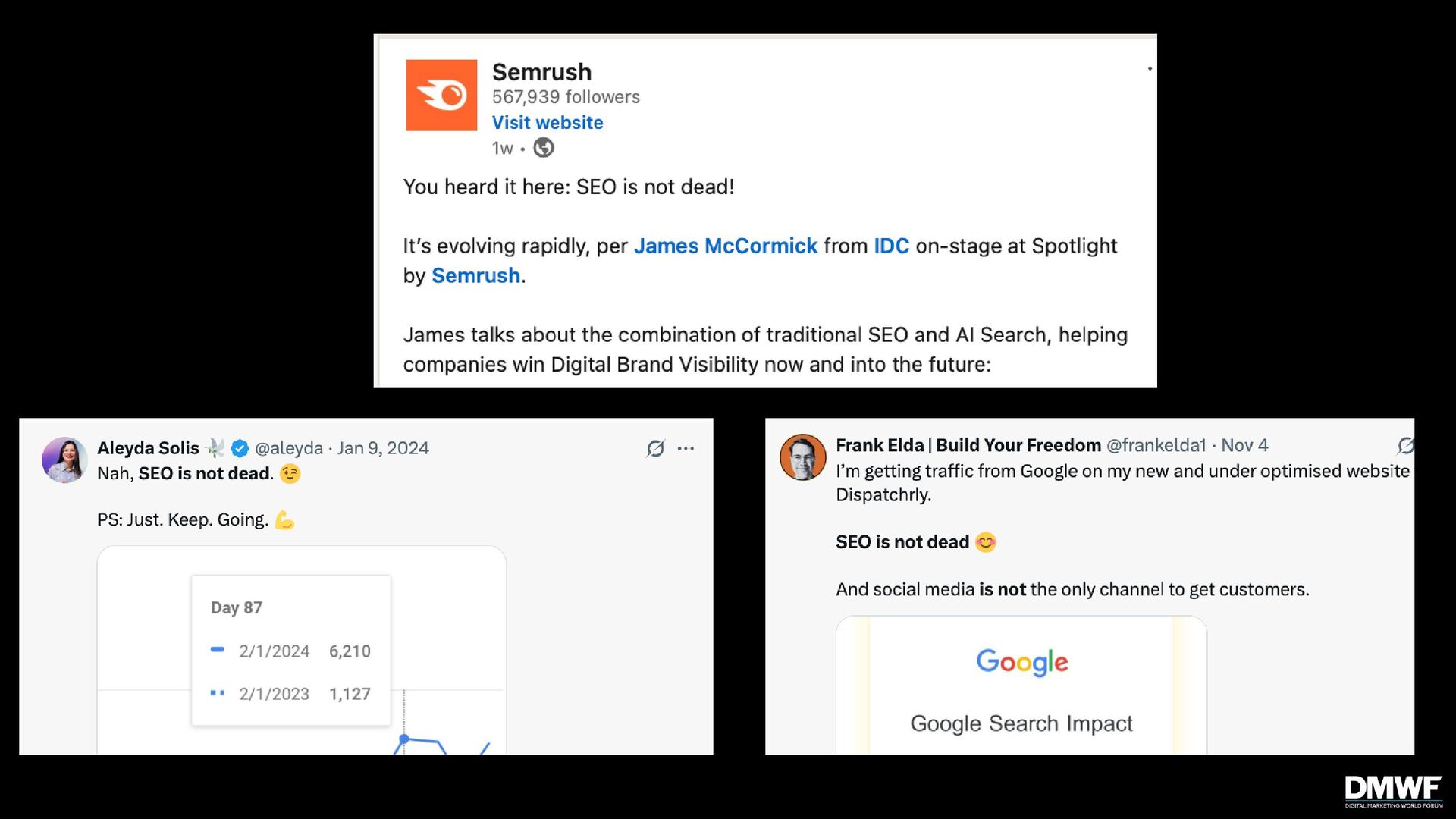Open three-dot menu on Aleyda's tweet
The height and width of the screenshot is (819, 1456).
(x=686, y=449)
